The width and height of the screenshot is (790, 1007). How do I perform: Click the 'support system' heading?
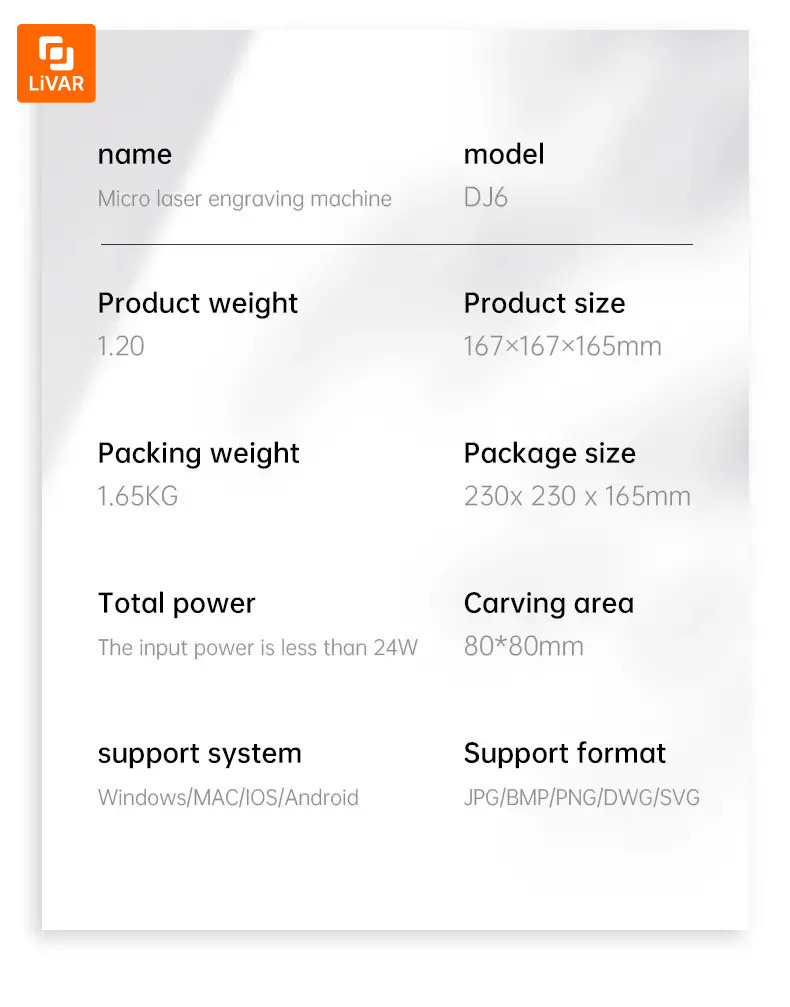click(x=200, y=754)
